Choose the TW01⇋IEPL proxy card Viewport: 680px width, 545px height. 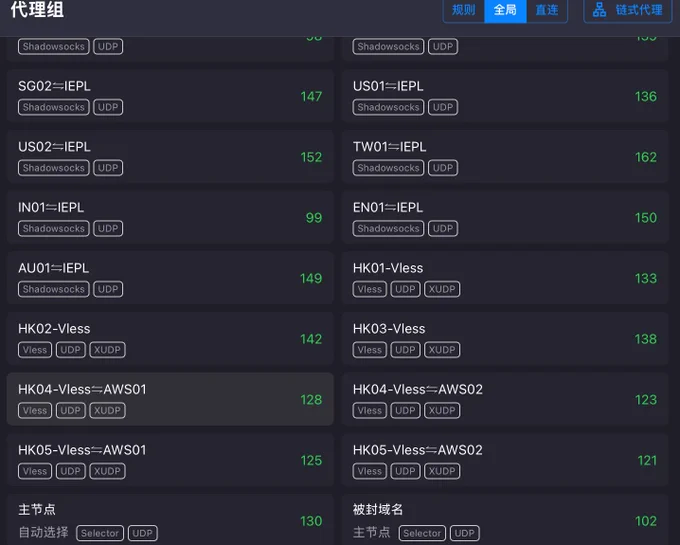pos(505,157)
